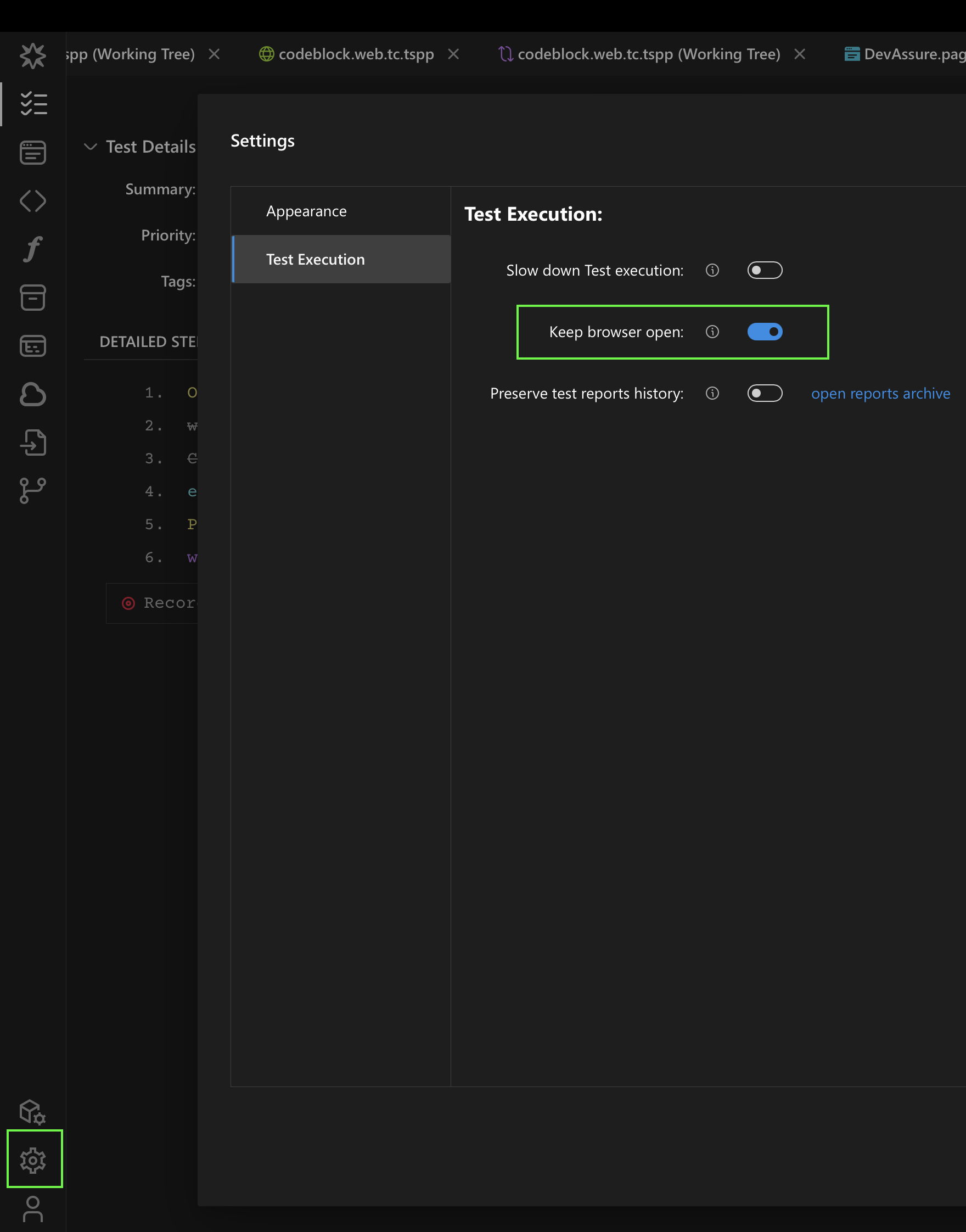Image resolution: width=966 pixels, height=1232 pixels.
Task: Switch to the codeblock.web.tc.tspp tab
Action: pos(355,54)
